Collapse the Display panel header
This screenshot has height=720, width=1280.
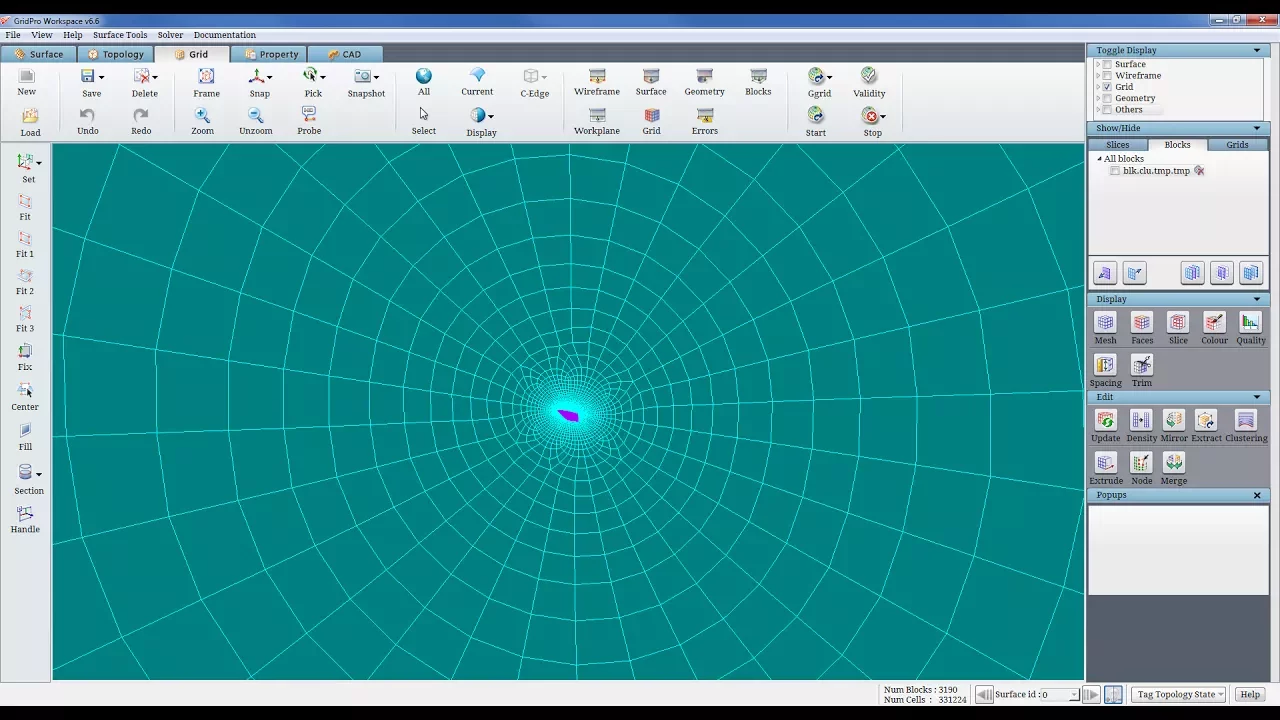(1257, 299)
